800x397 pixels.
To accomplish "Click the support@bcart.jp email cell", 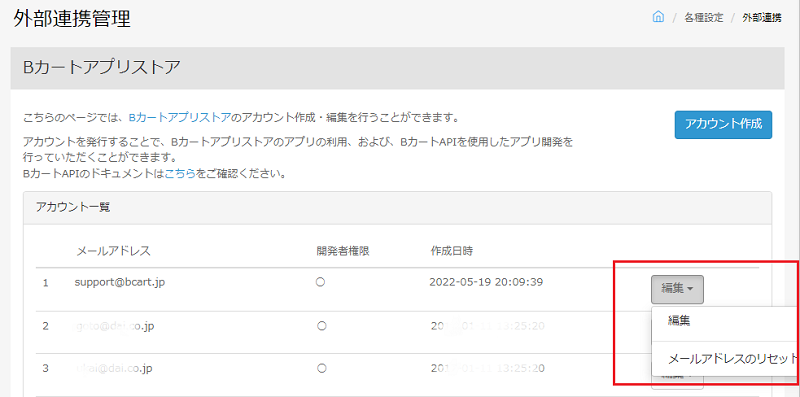I will (x=119, y=282).
